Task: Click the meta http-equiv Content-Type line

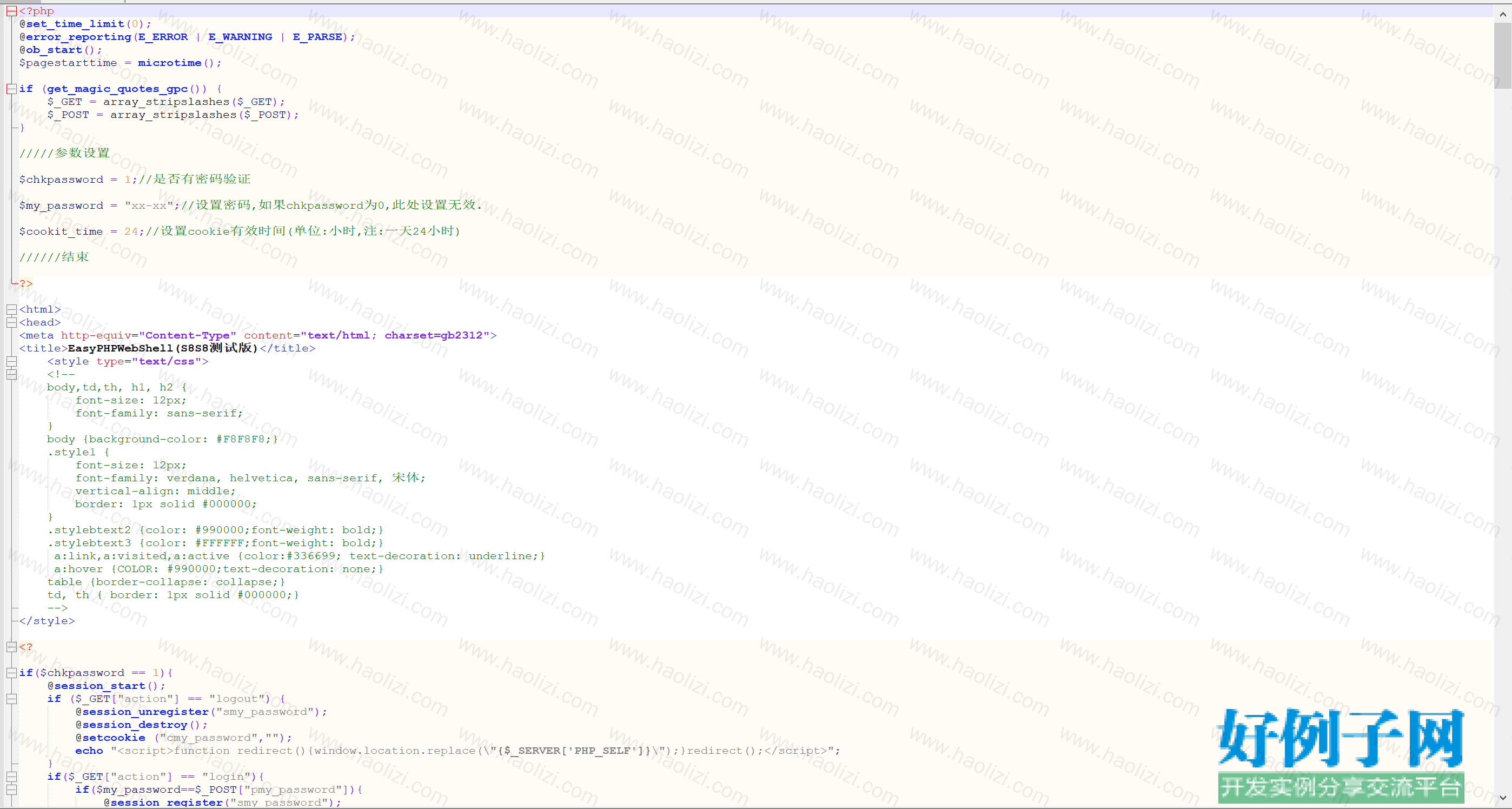Action: (x=257, y=335)
